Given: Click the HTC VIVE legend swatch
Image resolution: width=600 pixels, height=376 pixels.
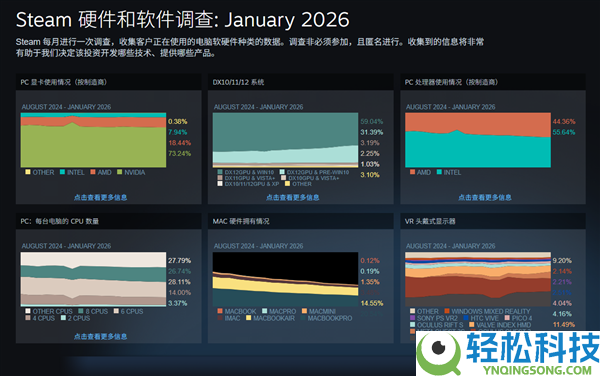Looking at the screenshot, I should coord(466,318).
